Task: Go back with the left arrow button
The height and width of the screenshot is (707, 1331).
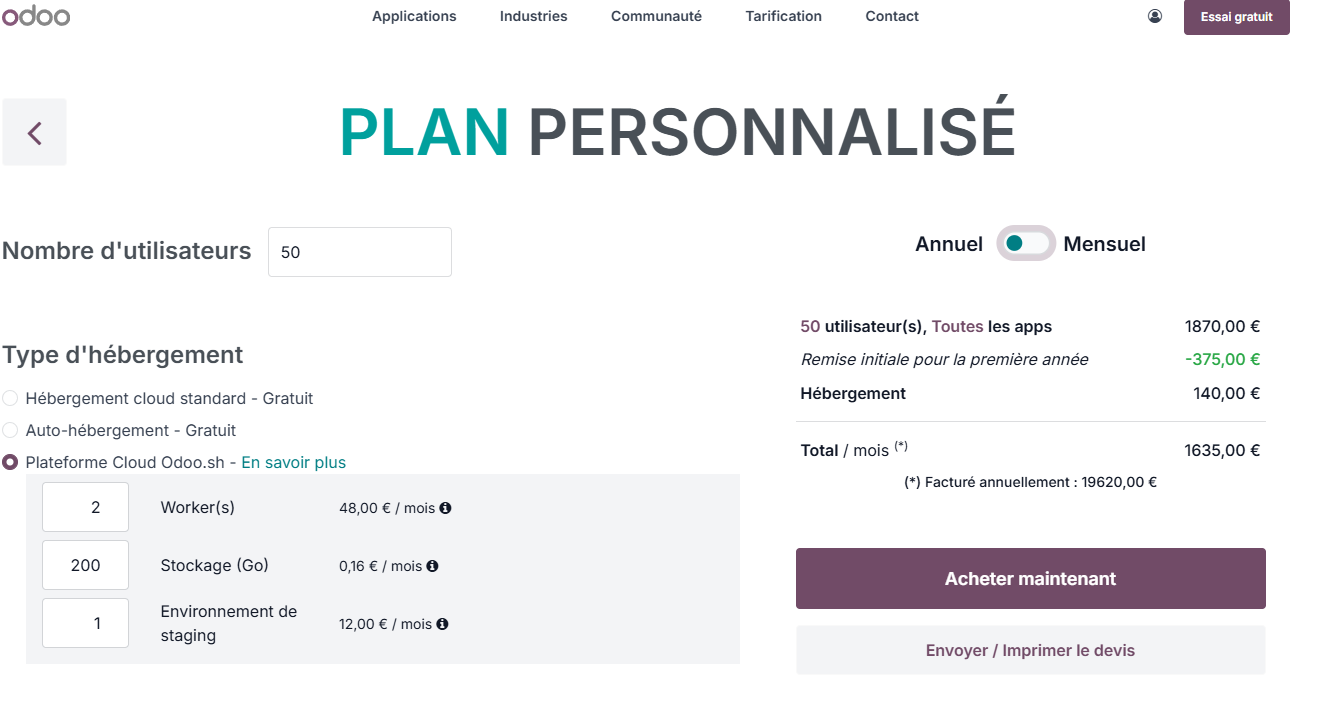Action: tap(35, 132)
